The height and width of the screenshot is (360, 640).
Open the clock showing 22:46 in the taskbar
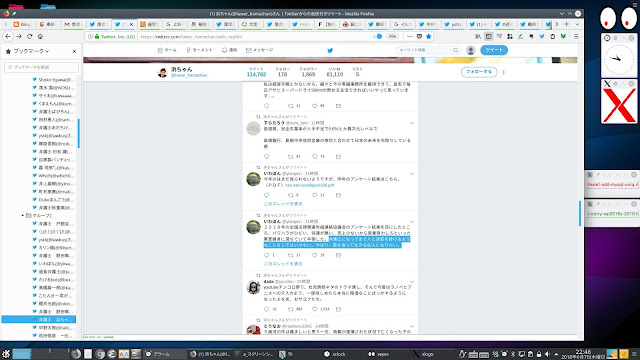coord(583,353)
